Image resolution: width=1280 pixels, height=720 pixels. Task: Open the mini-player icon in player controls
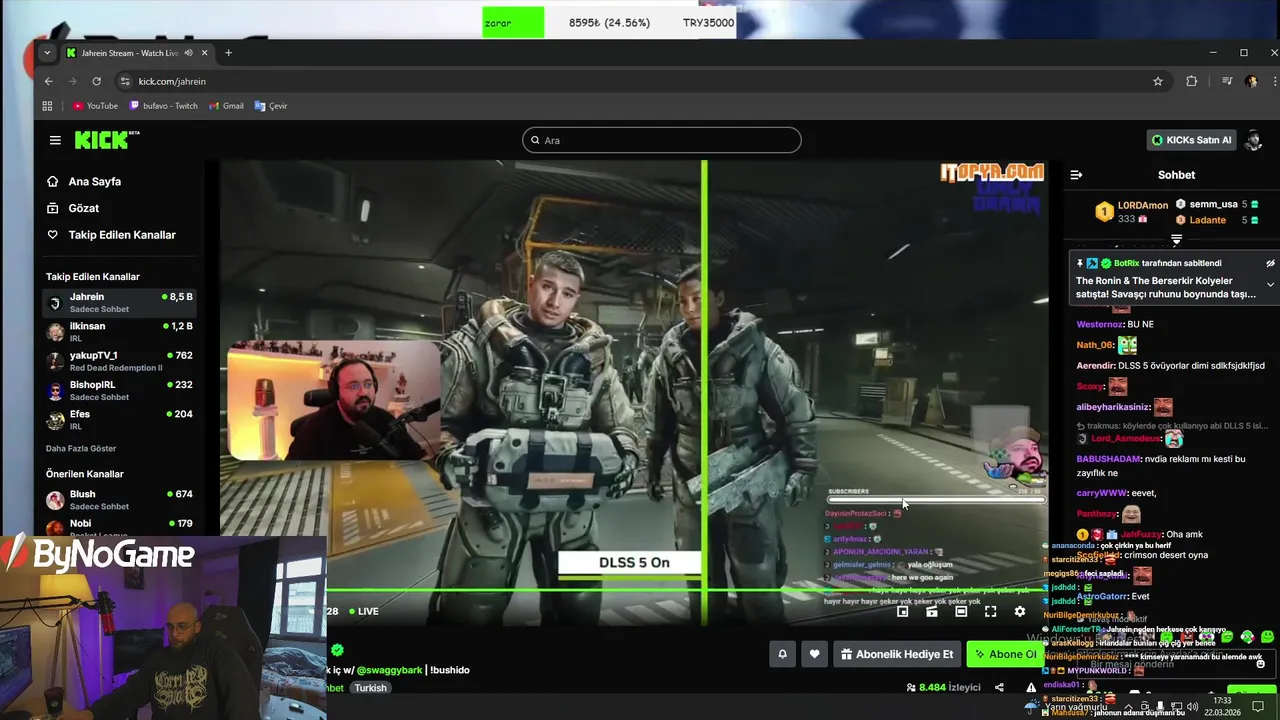902,611
